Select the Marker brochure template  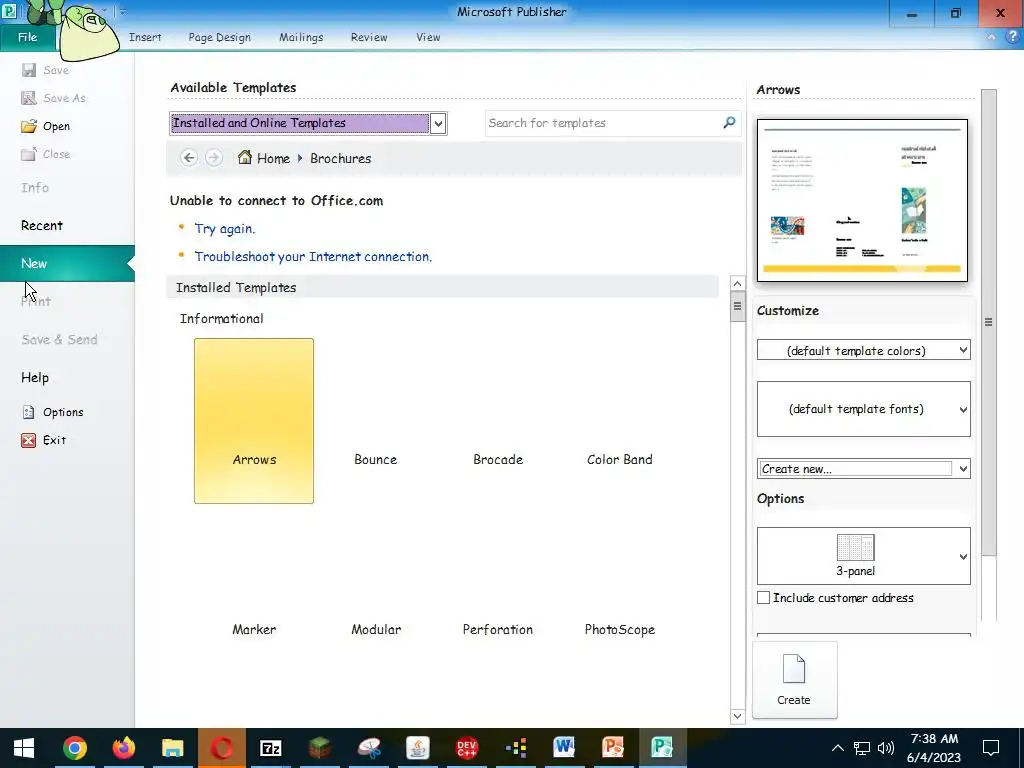click(x=254, y=591)
